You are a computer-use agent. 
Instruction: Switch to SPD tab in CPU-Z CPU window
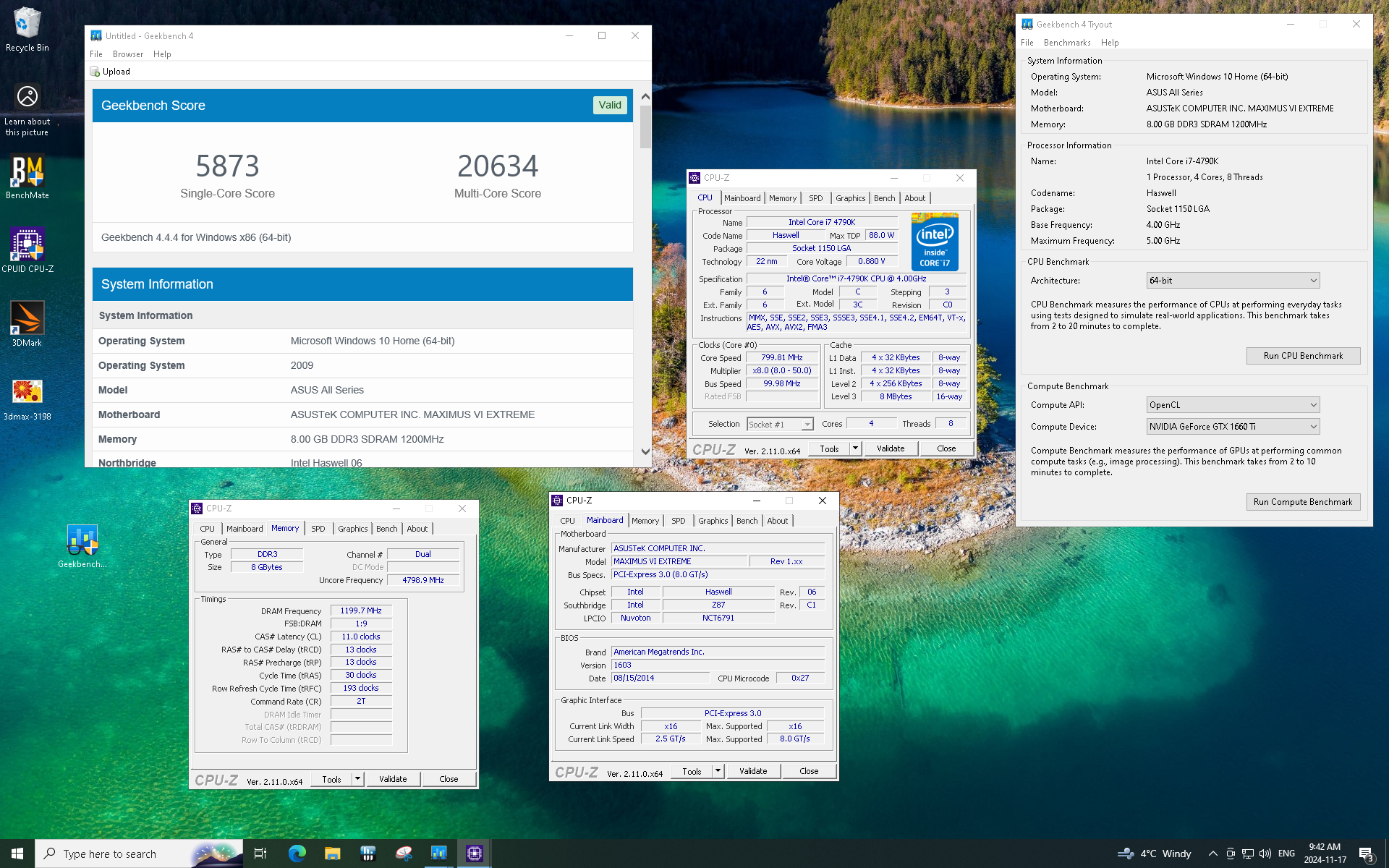click(816, 198)
